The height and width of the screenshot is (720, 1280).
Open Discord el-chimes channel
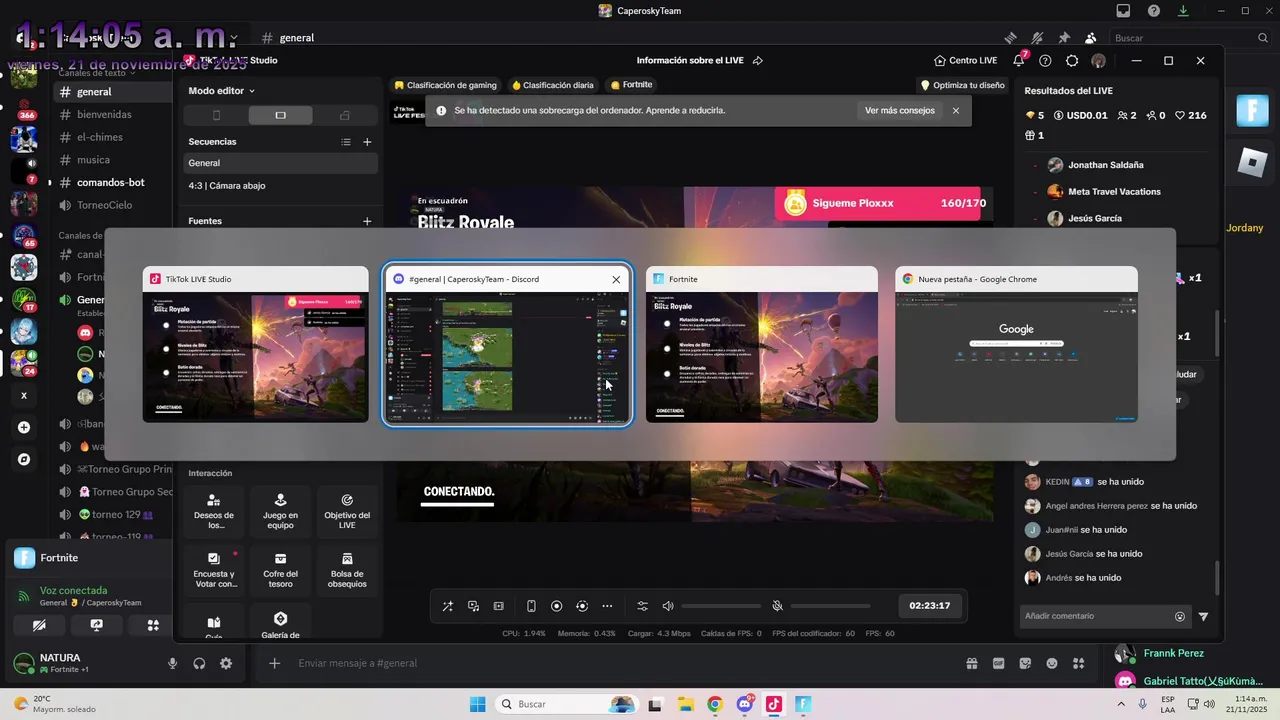point(99,137)
